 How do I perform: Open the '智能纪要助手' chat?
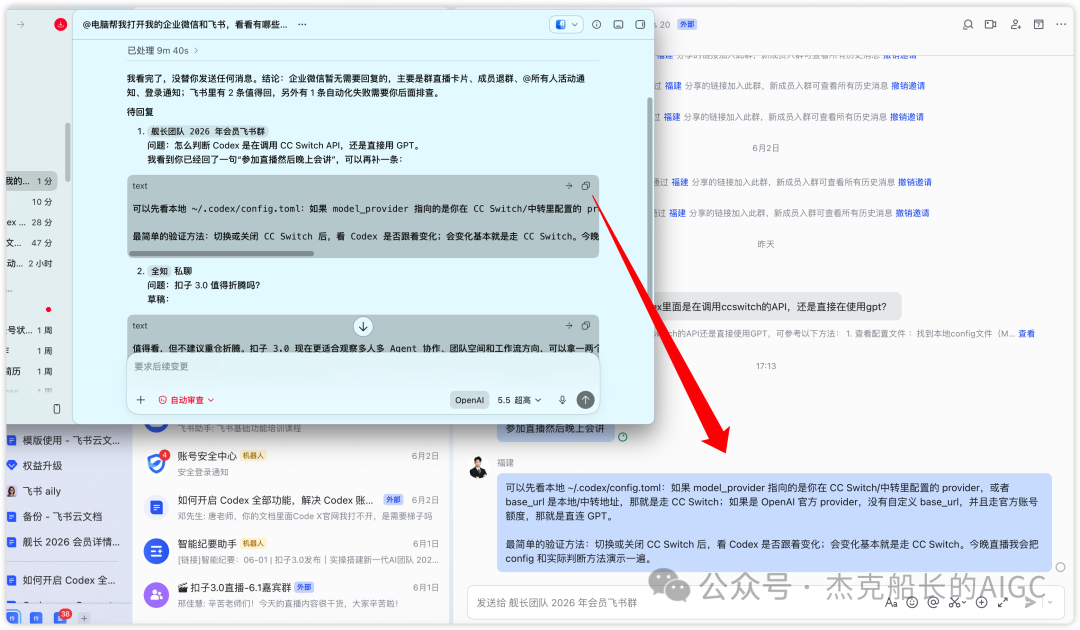[291, 552]
